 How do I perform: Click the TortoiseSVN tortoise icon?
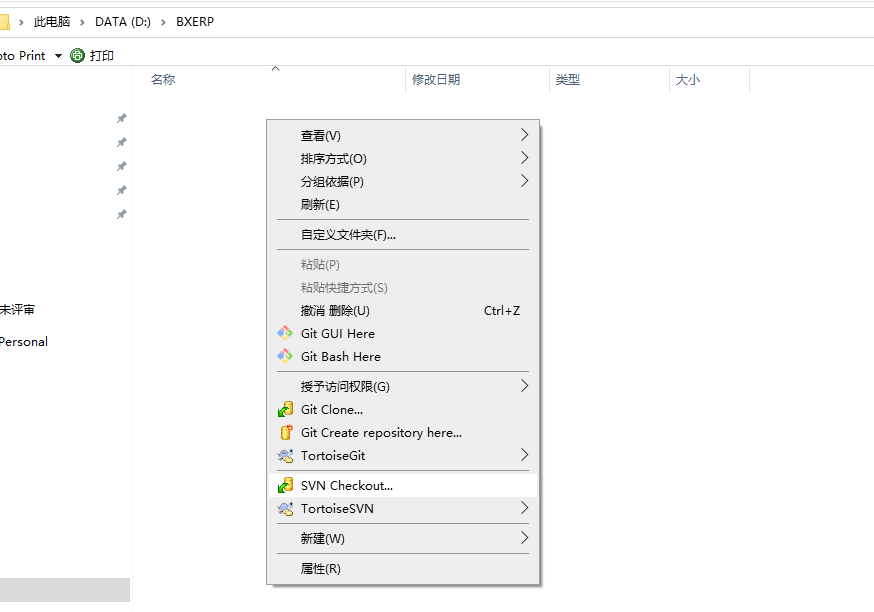click(x=285, y=508)
